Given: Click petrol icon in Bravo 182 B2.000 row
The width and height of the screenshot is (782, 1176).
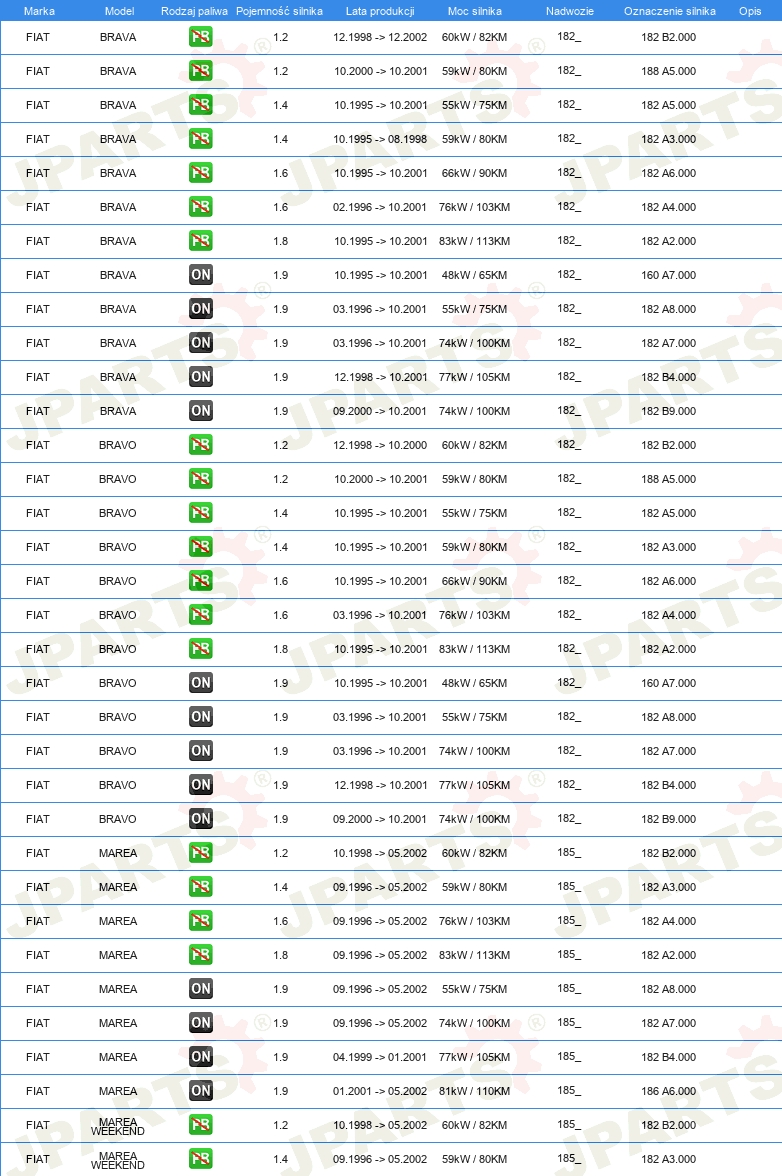Looking at the screenshot, I should click(x=200, y=445).
